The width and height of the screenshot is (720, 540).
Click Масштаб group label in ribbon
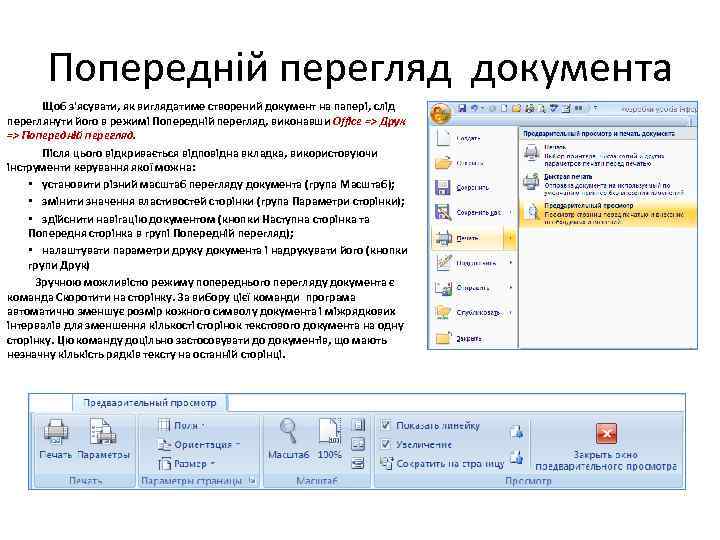[x=316, y=481]
